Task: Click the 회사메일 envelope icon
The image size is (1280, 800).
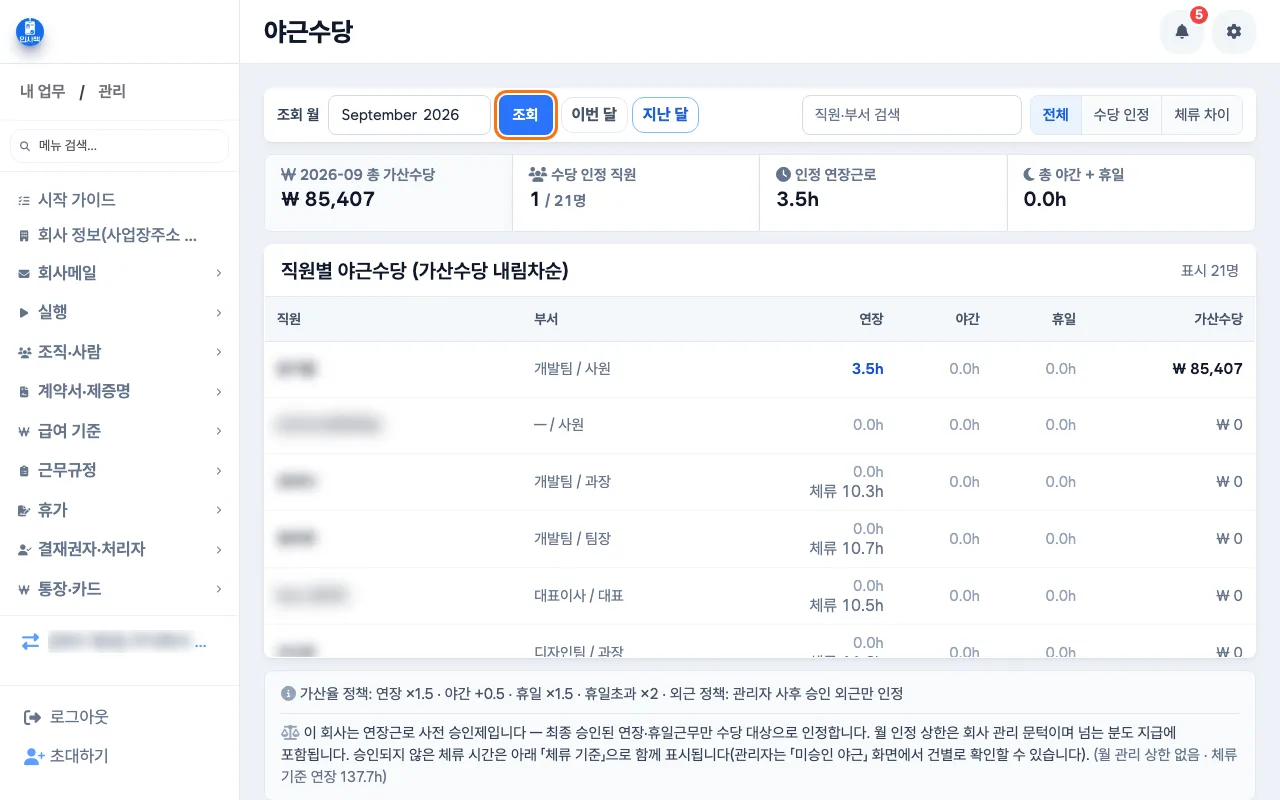Action: (x=24, y=273)
